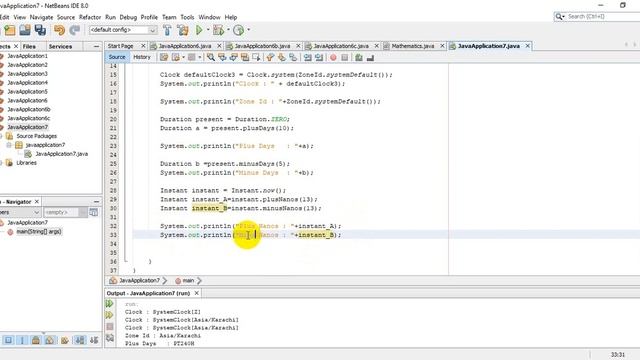
Task: Click the Uncomment code editor icon
Action: 370,58
